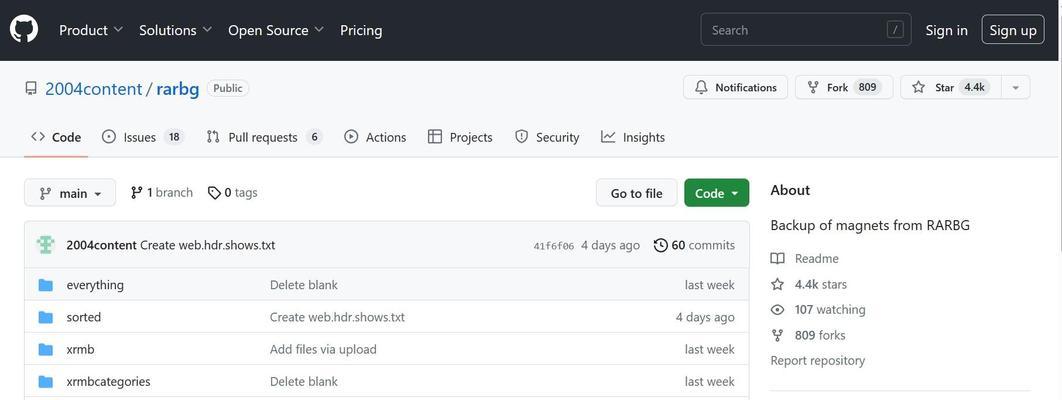This screenshot has width=1062, height=400.
Task: Click the folder icon for xrmb
Action: pos(45,349)
